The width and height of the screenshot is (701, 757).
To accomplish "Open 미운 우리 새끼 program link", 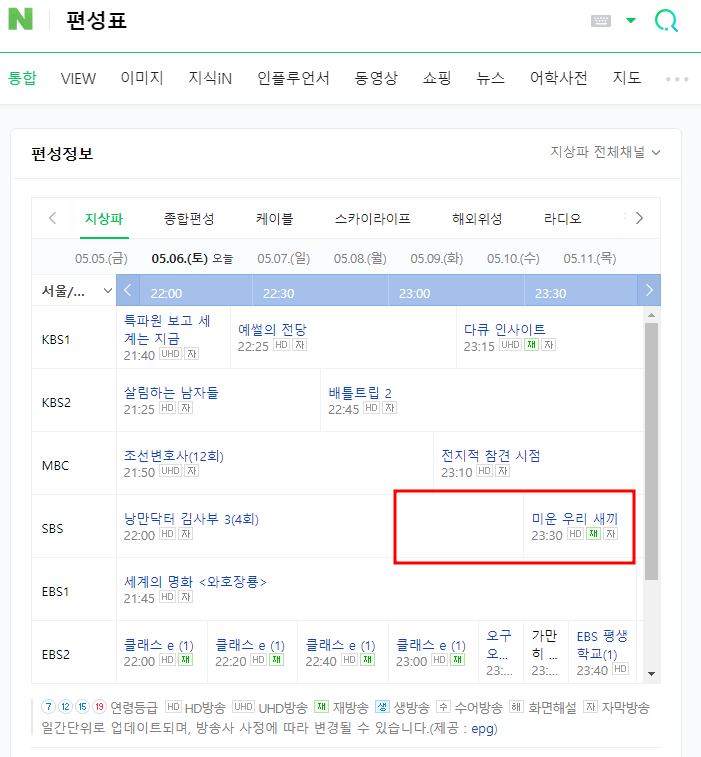I will 575,519.
